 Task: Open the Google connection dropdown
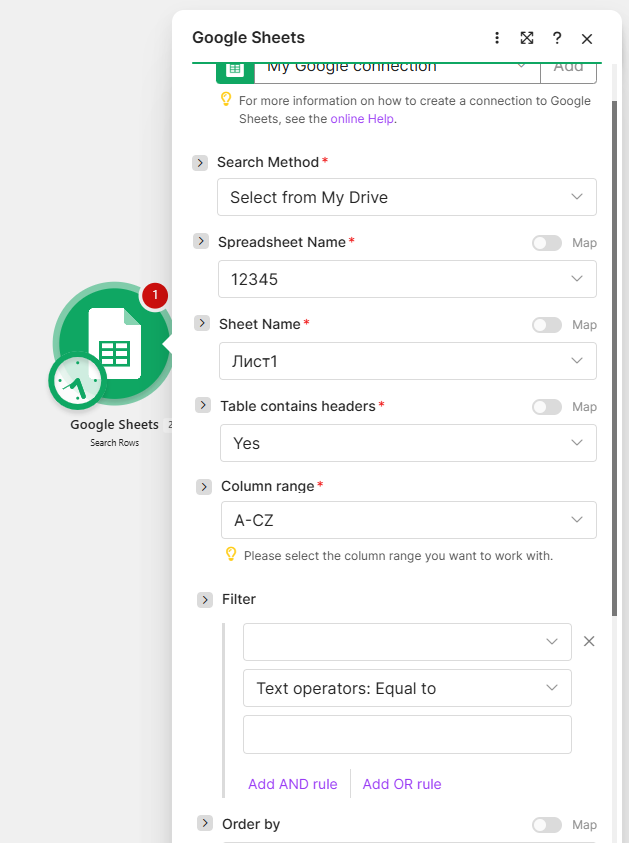[x=397, y=73]
